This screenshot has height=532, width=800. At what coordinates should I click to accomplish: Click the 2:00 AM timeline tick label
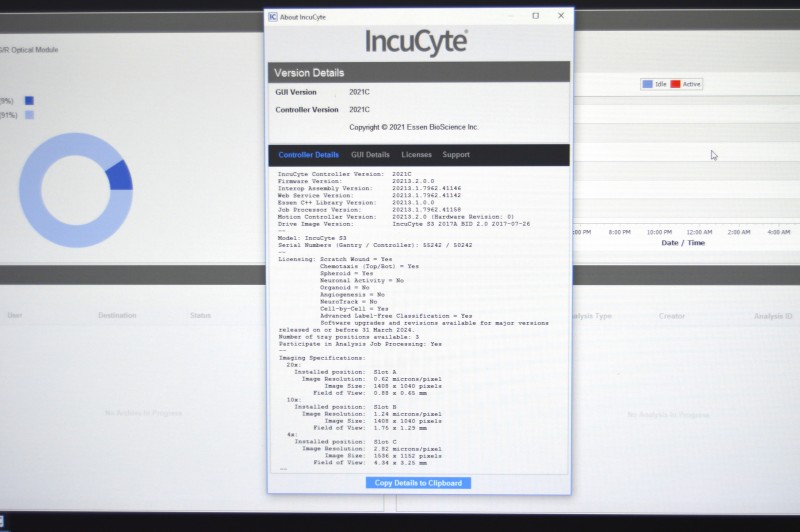coord(739,232)
